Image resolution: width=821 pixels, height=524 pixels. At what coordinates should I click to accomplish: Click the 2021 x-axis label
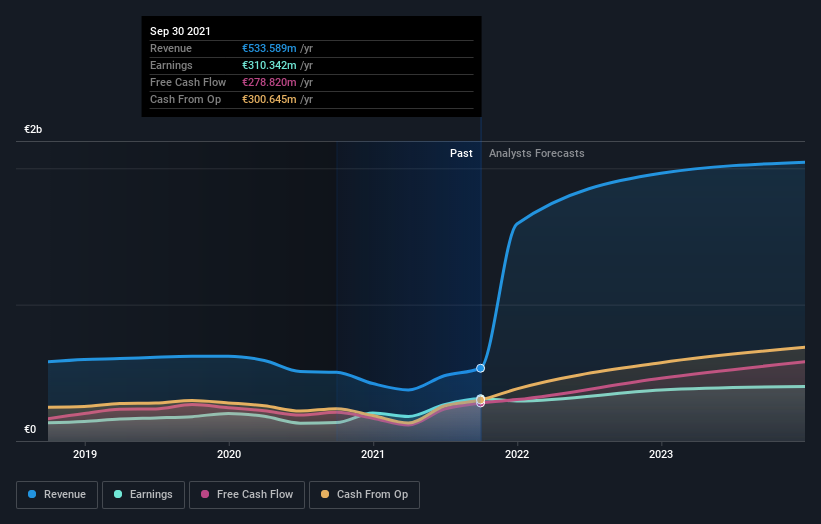pyautogui.click(x=373, y=454)
